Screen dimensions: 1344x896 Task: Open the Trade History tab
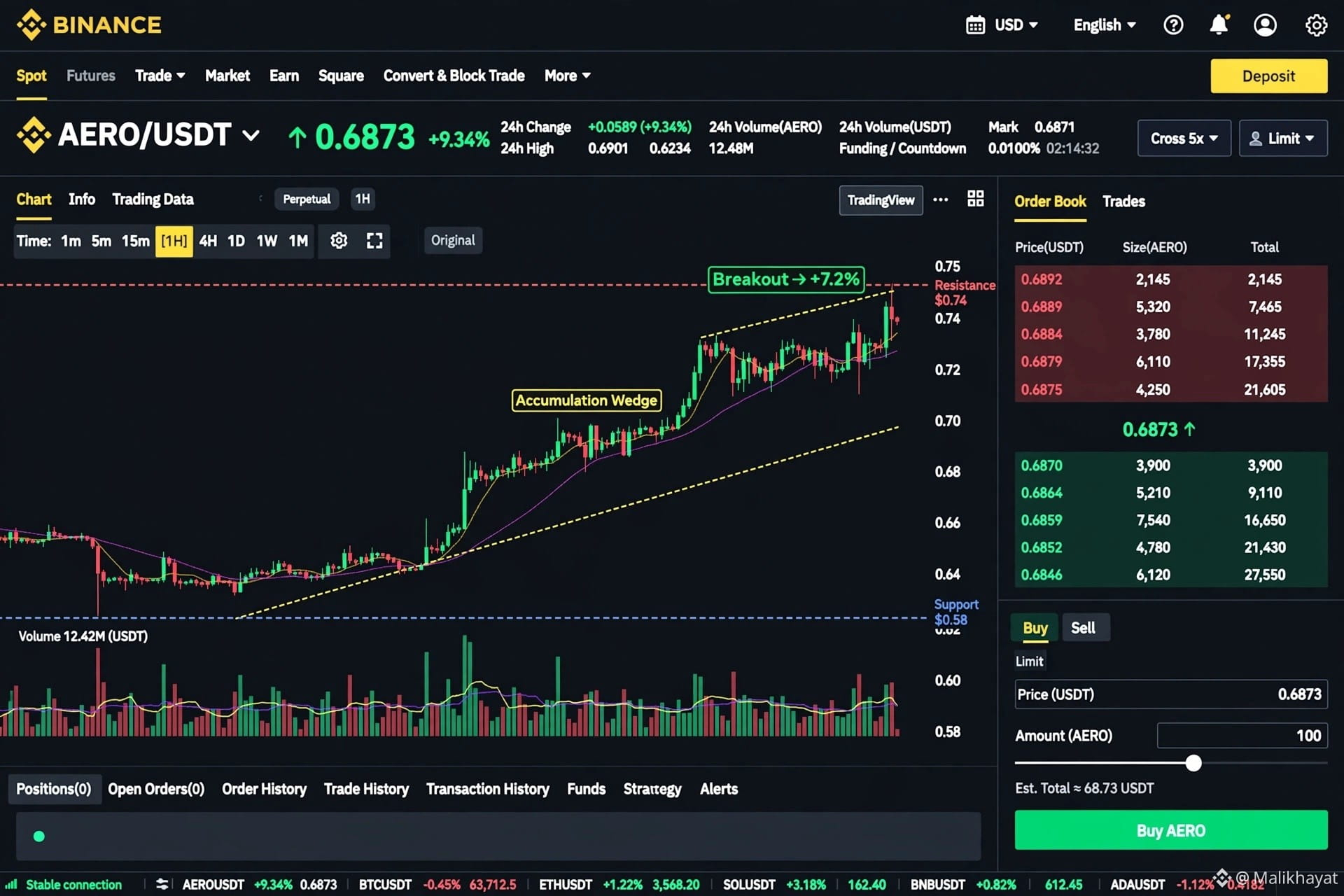tap(366, 789)
